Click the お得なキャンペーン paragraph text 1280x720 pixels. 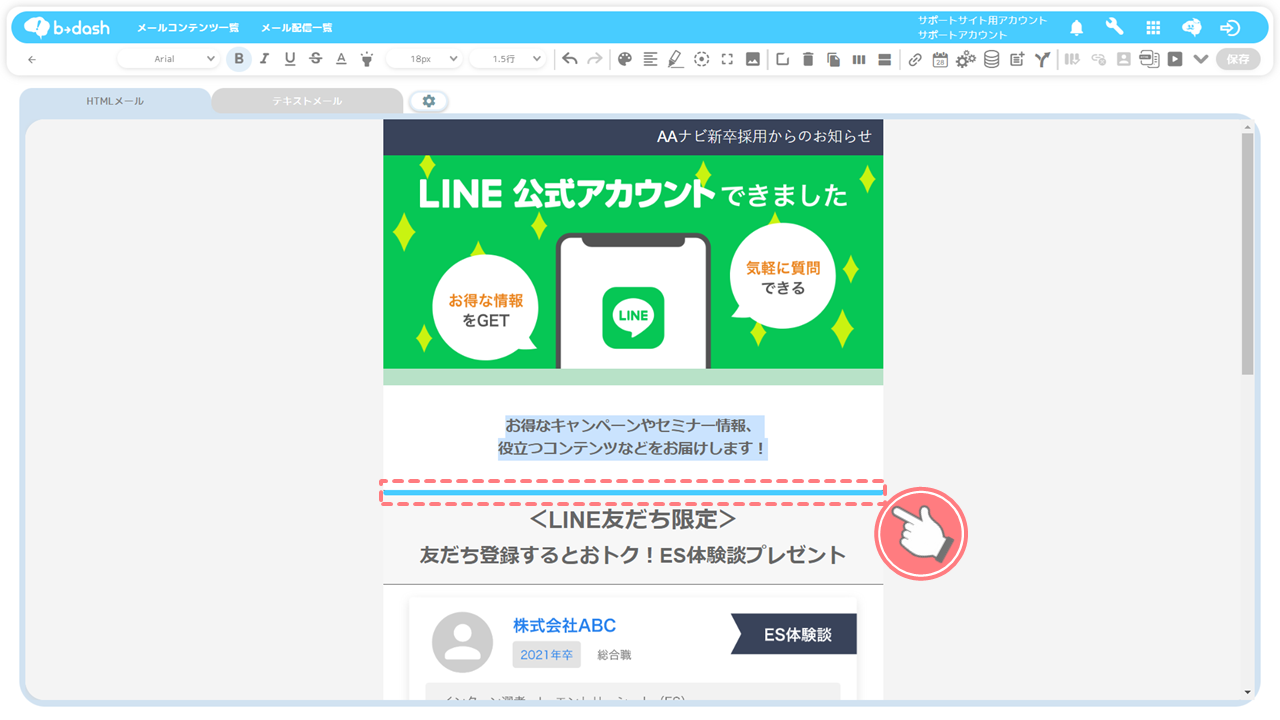pyautogui.click(x=633, y=437)
